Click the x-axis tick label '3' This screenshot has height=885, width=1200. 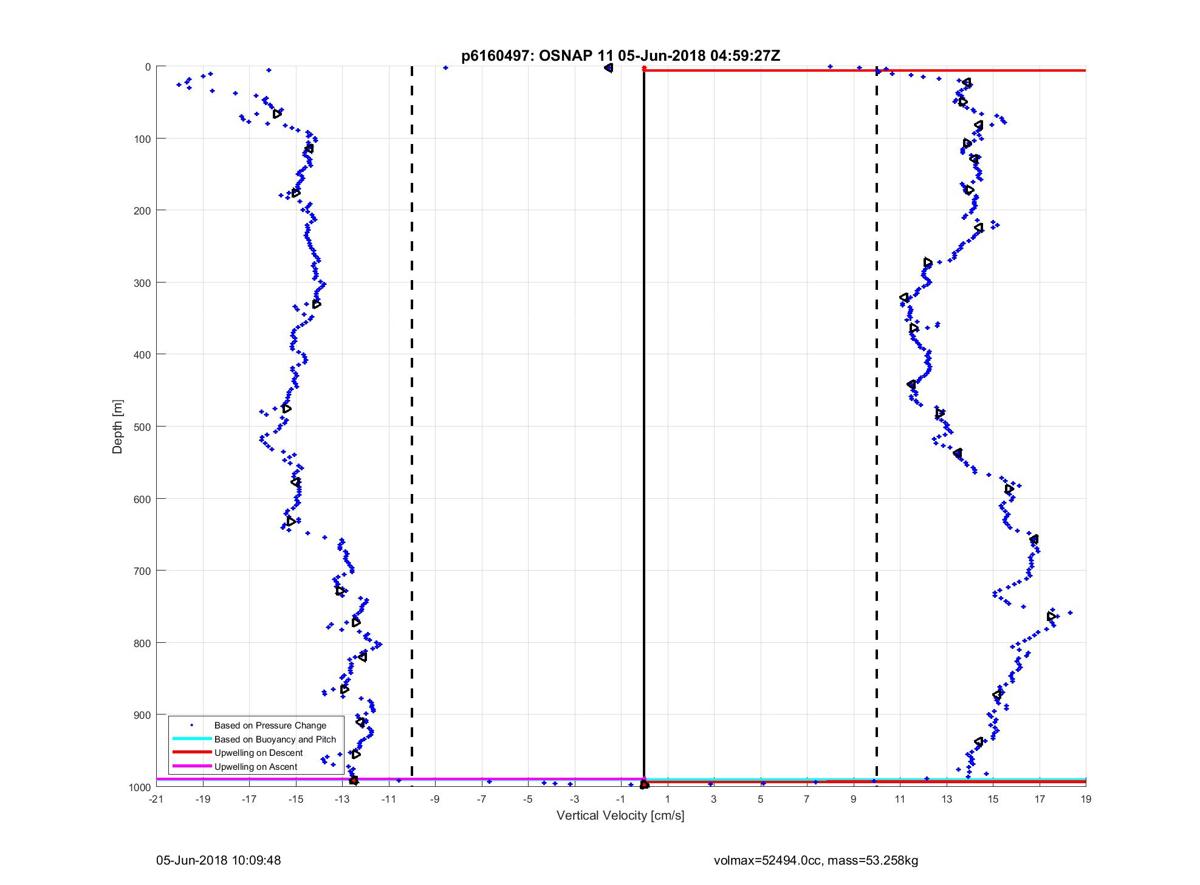coord(713,800)
